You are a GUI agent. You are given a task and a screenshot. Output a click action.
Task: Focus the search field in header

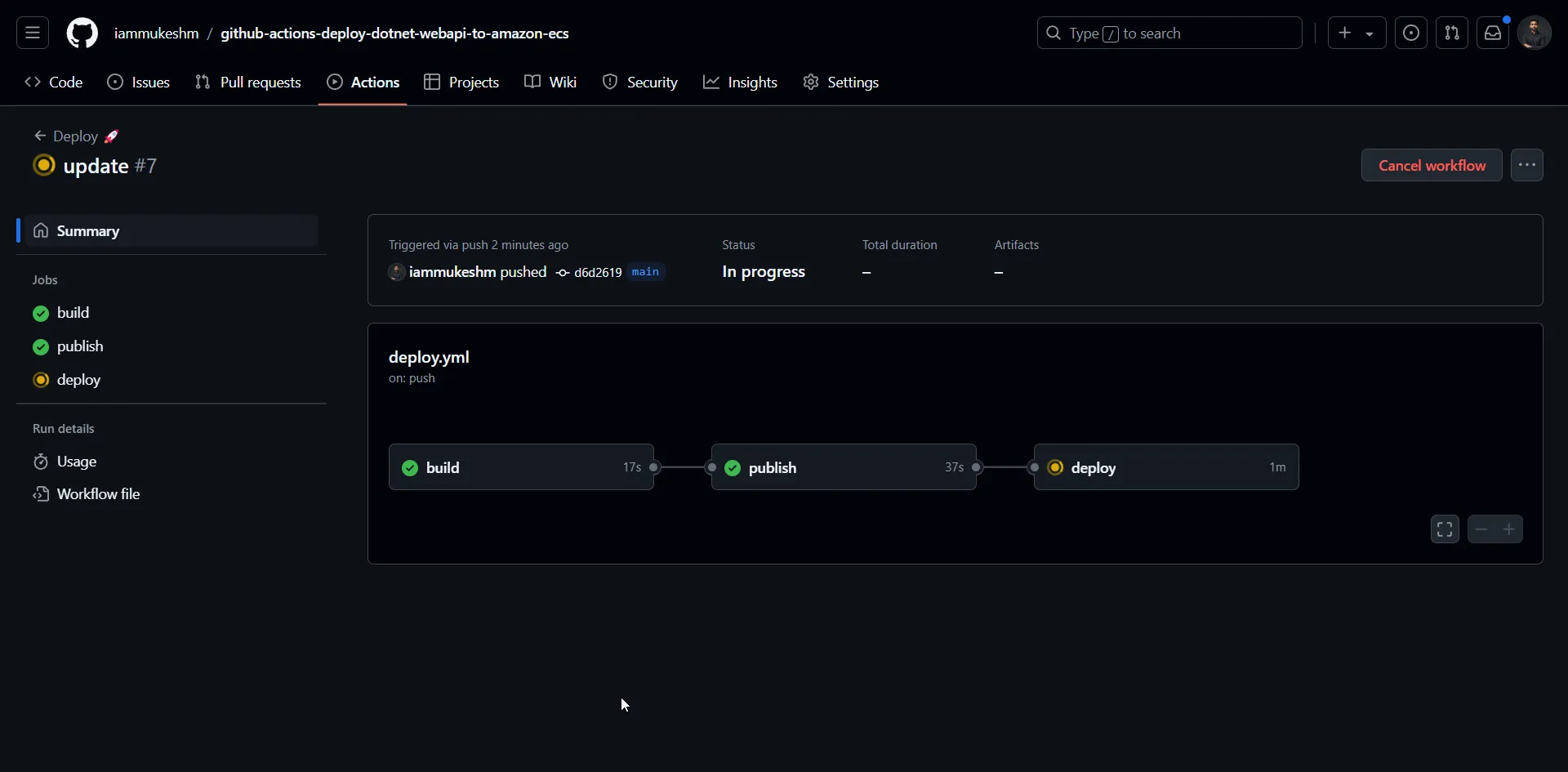(x=1169, y=33)
